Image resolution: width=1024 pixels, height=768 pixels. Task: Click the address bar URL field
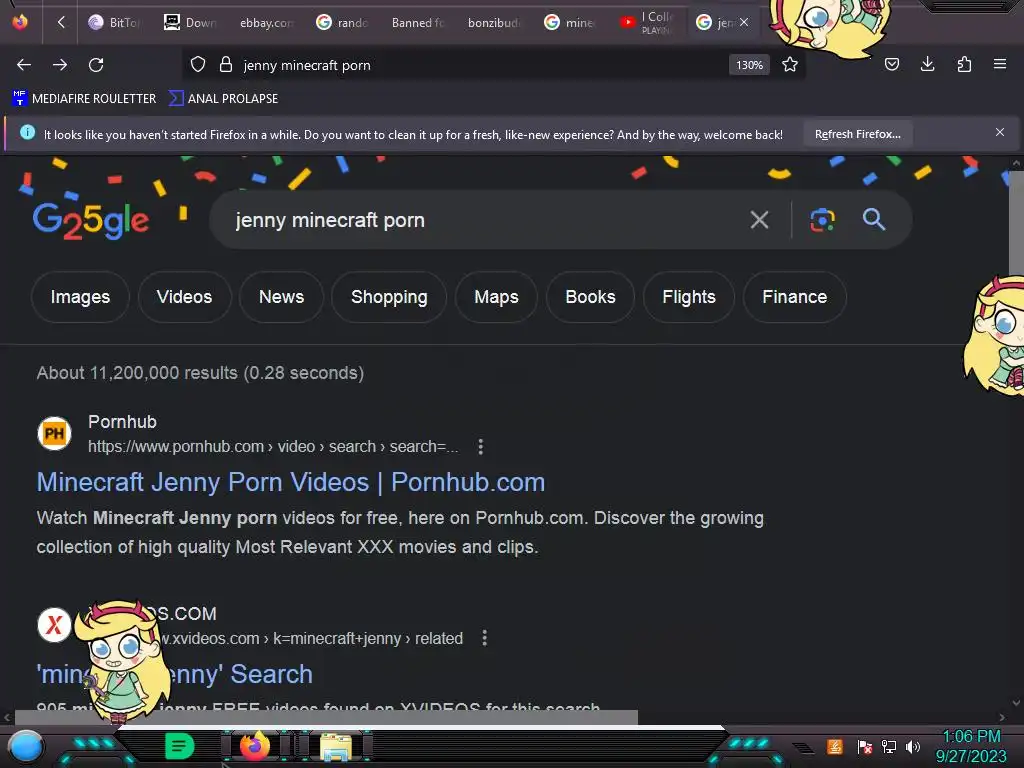pyautogui.click(x=483, y=65)
